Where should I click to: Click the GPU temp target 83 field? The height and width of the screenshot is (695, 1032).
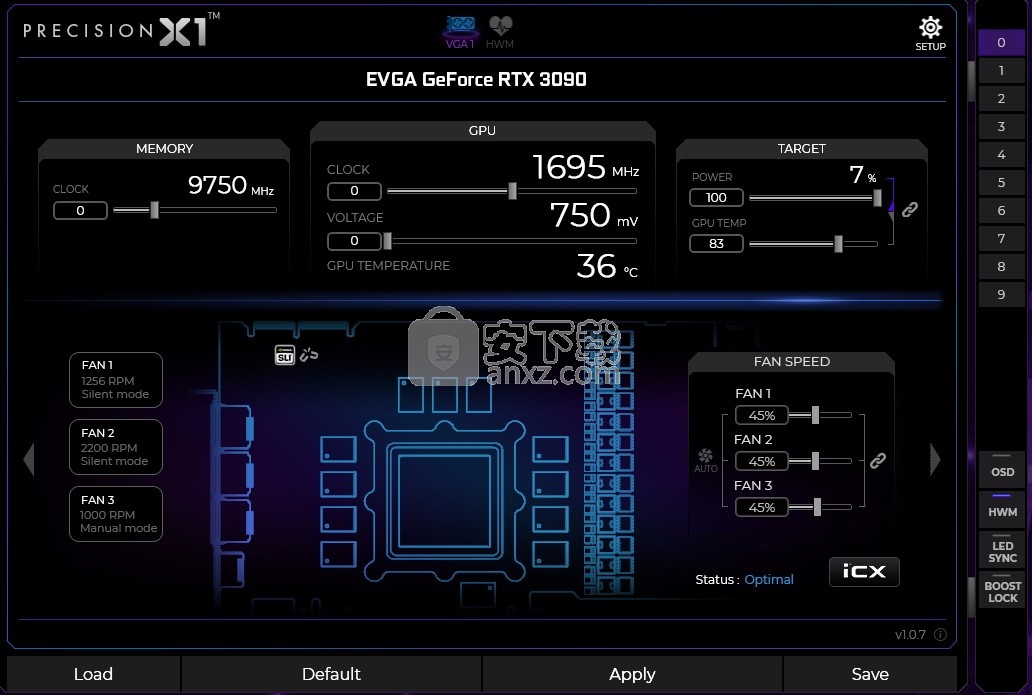pos(716,244)
